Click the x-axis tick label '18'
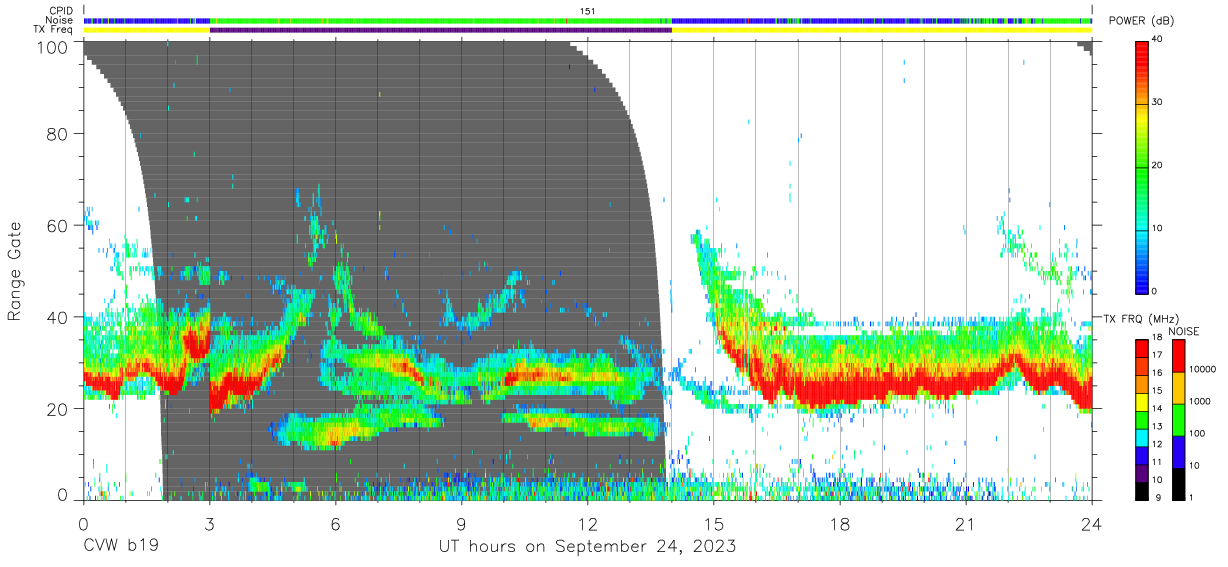1228x567 pixels. 840,525
